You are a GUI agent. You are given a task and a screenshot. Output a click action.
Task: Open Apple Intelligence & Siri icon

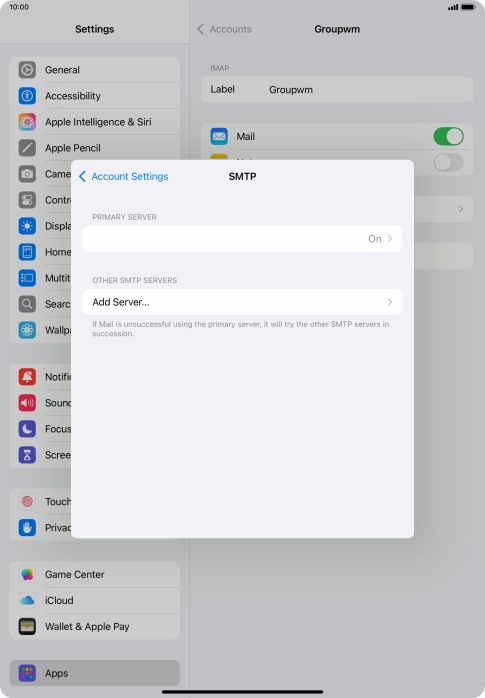tap(27, 122)
